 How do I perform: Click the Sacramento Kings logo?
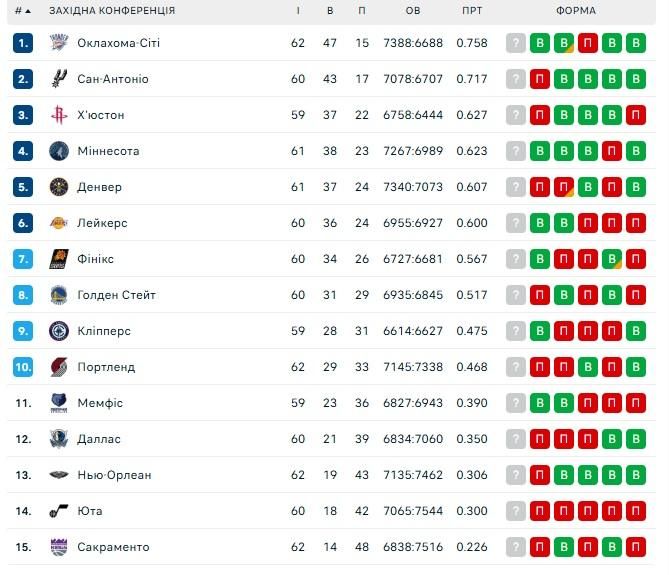click(57, 547)
